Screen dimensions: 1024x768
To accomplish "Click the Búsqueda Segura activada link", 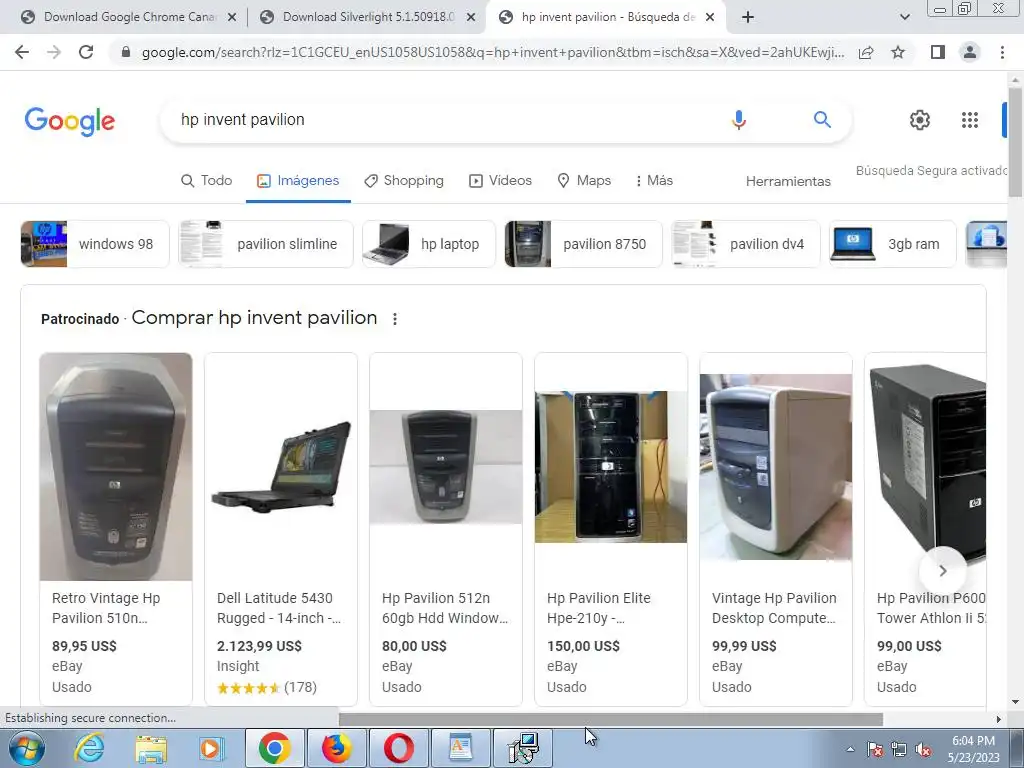I will 931,170.
